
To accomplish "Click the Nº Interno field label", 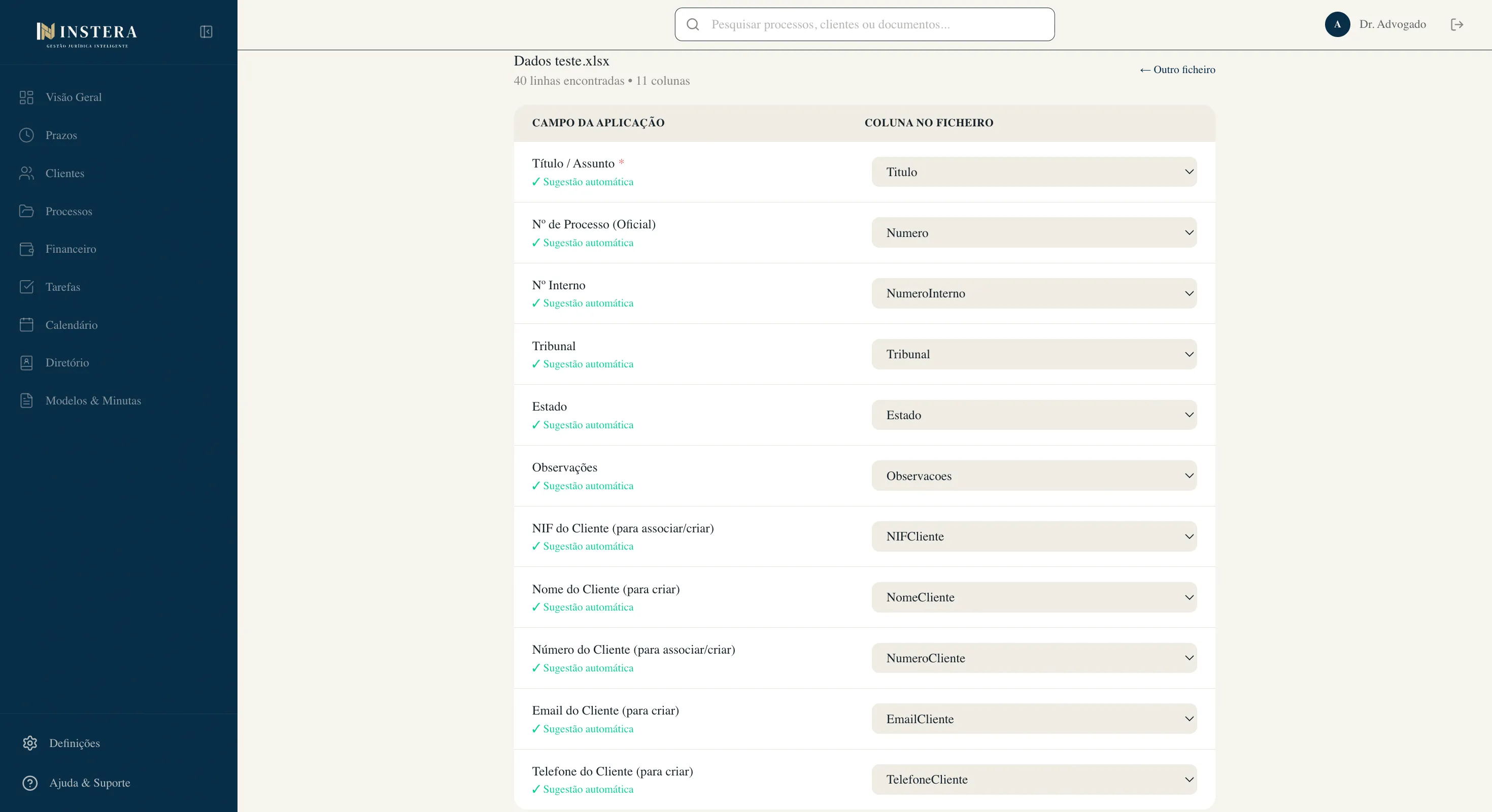I will click(559, 285).
